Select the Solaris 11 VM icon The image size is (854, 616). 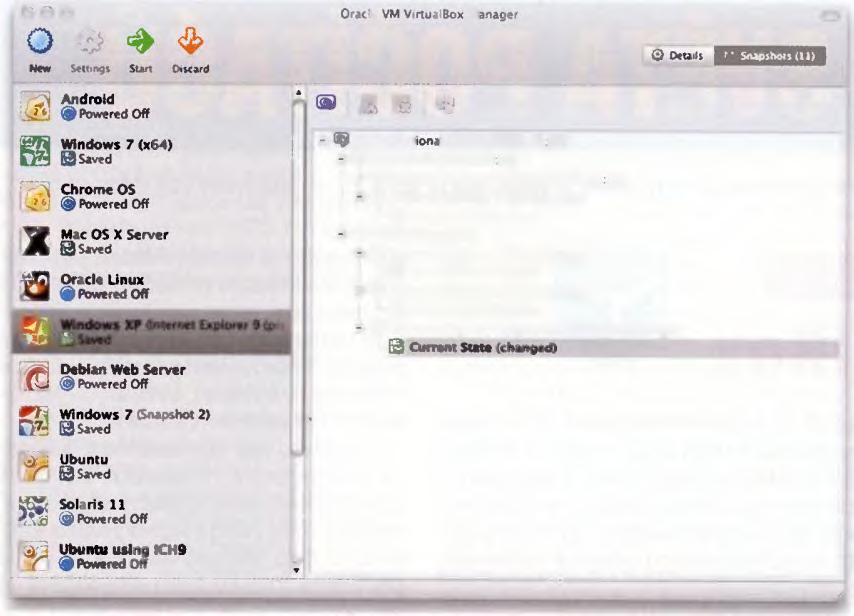(x=34, y=511)
